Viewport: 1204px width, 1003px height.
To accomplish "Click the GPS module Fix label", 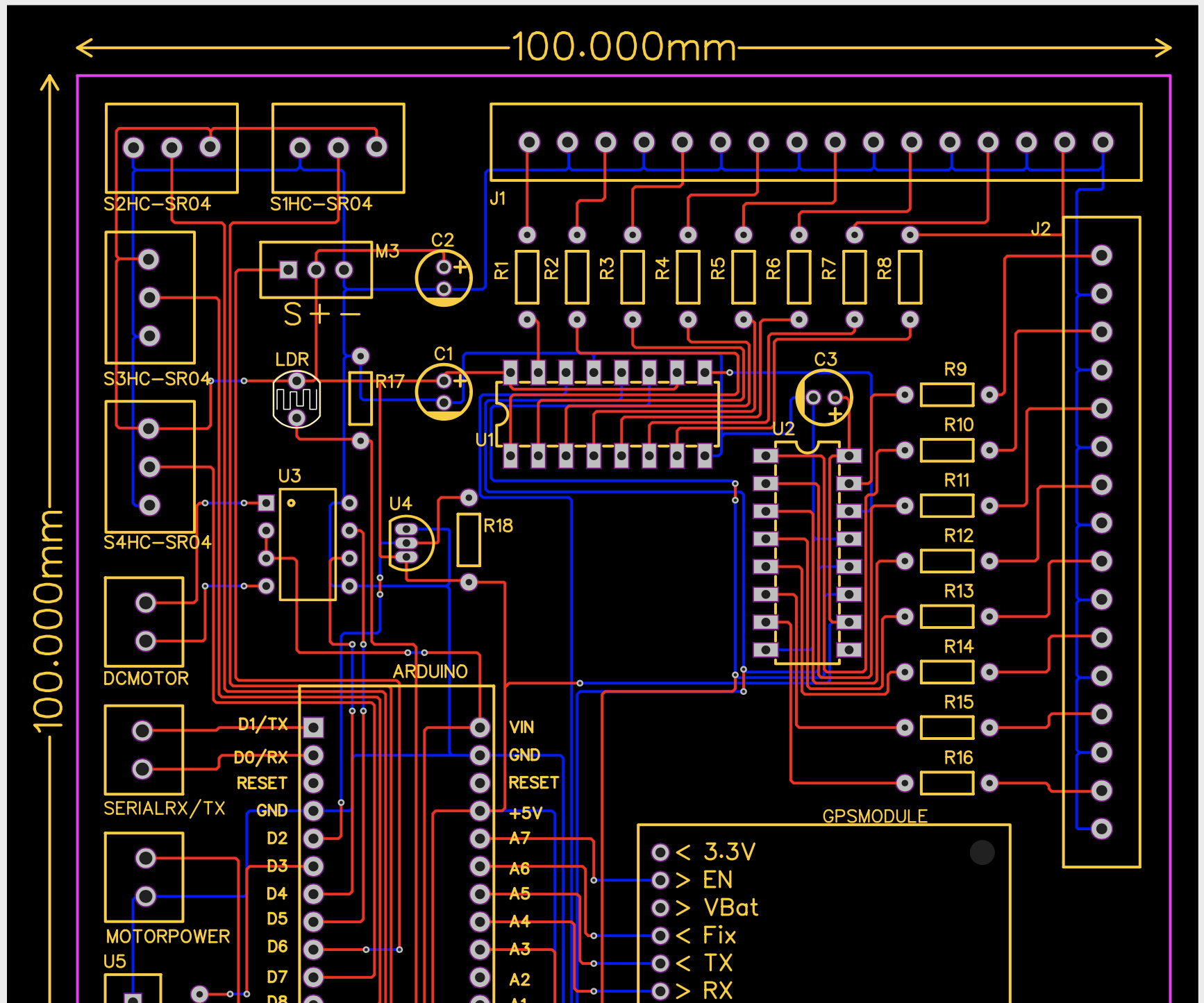I will (x=719, y=936).
